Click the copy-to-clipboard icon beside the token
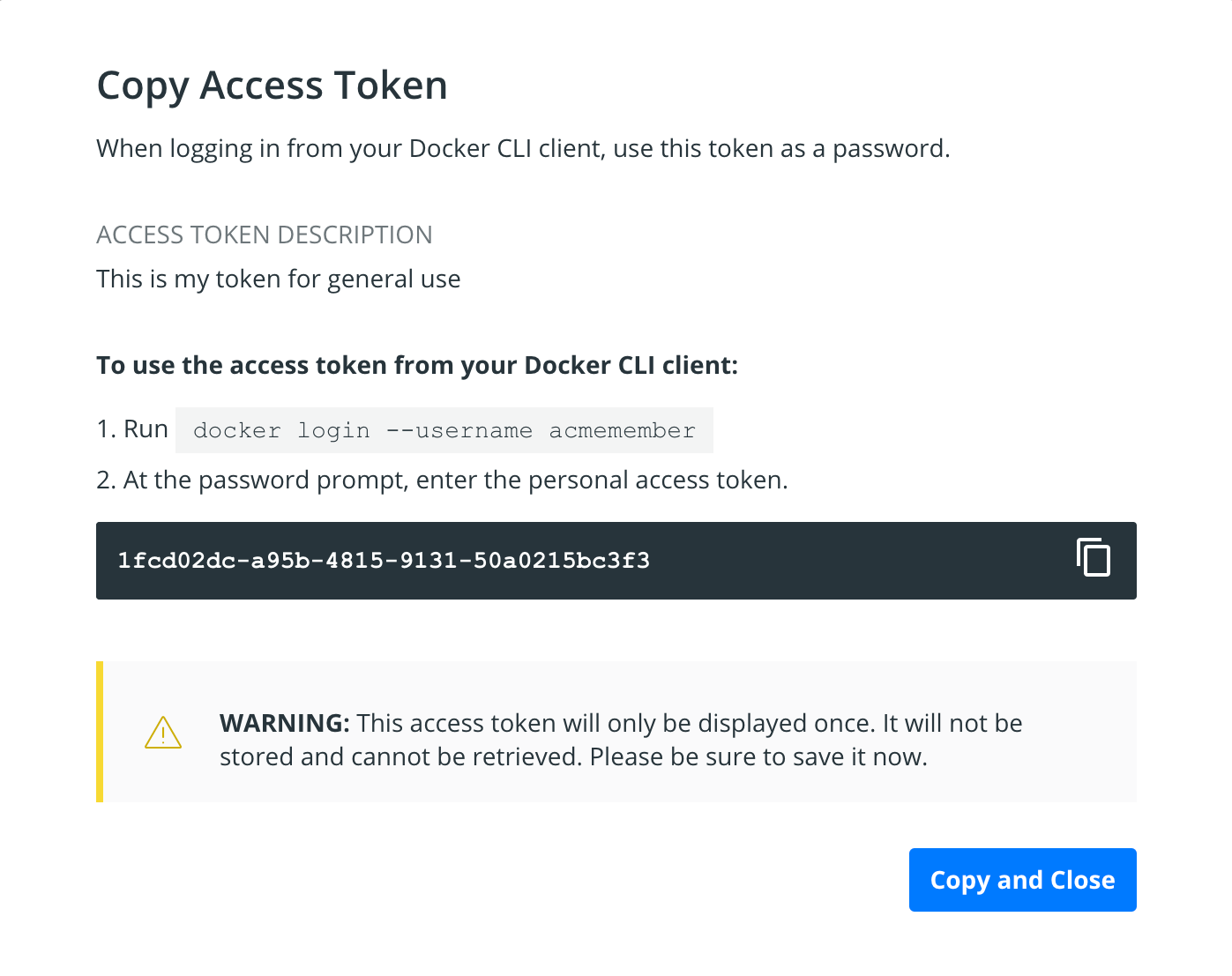The image size is (1232, 976). tap(1094, 558)
